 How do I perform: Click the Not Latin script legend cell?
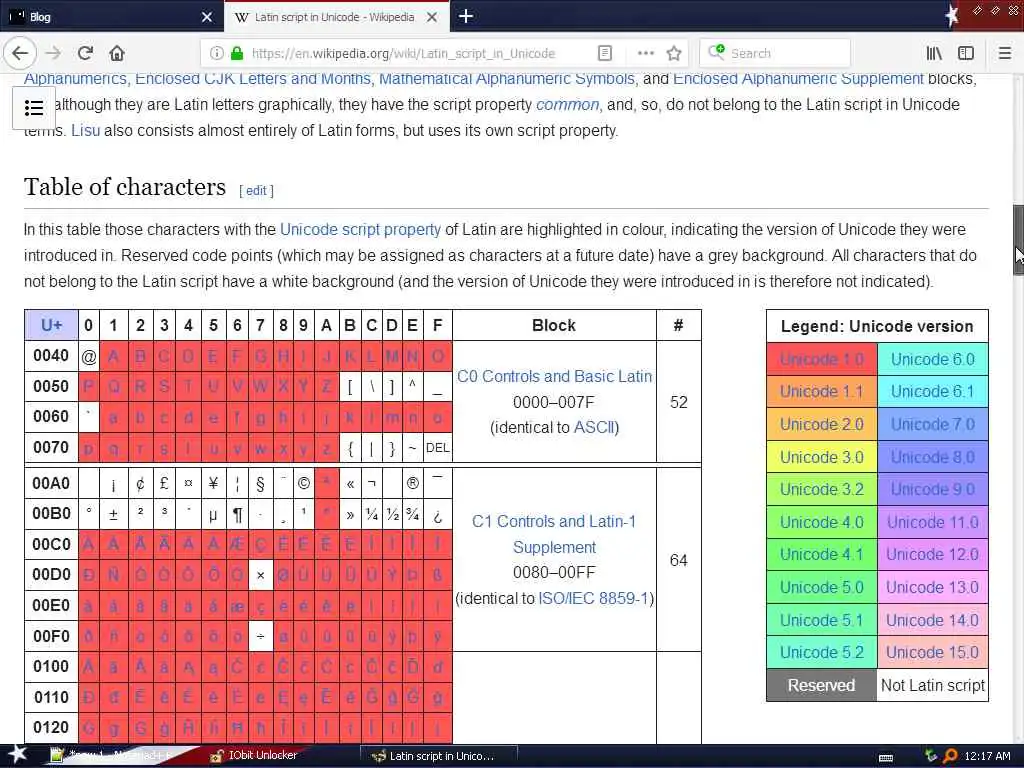tap(932, 685)
